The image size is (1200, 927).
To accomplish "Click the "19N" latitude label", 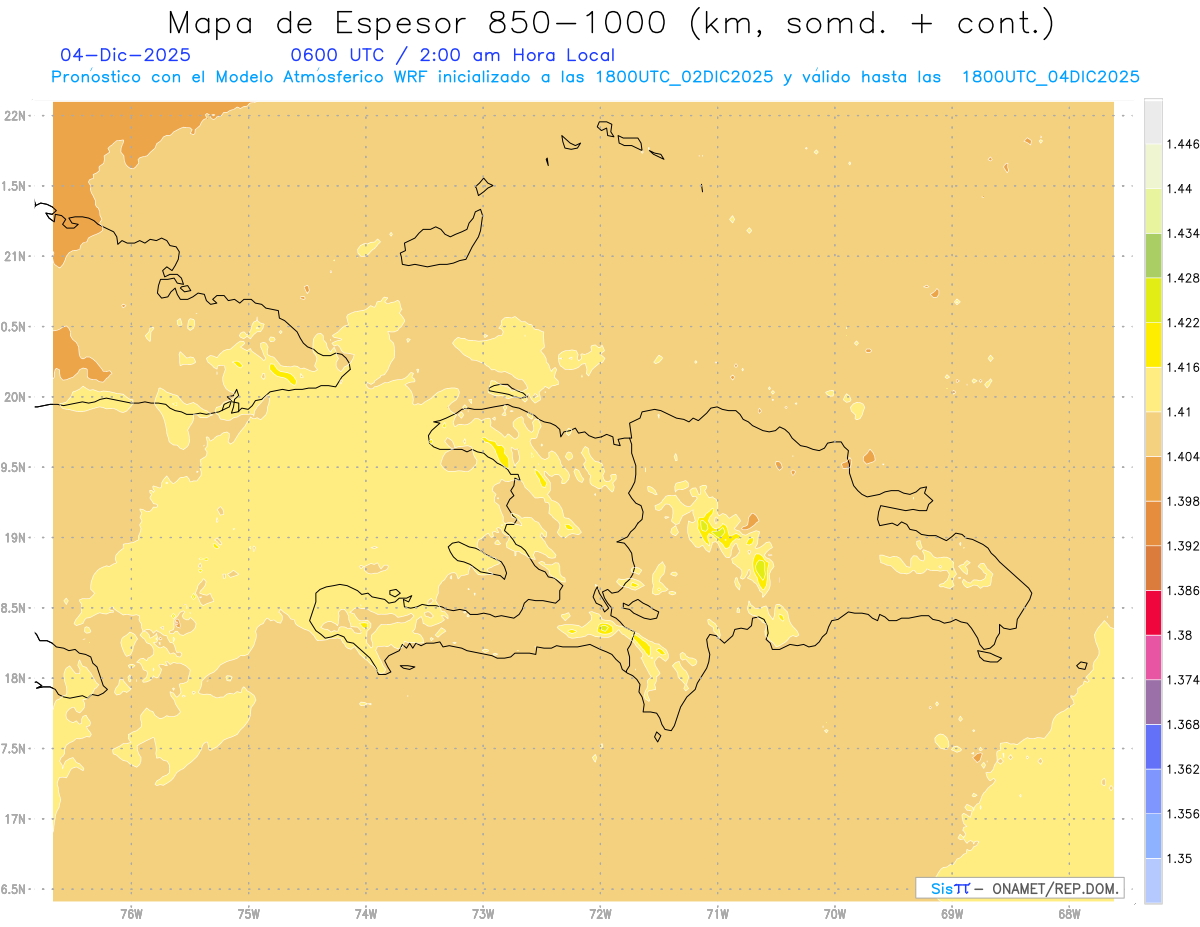I will click(16, 538).
